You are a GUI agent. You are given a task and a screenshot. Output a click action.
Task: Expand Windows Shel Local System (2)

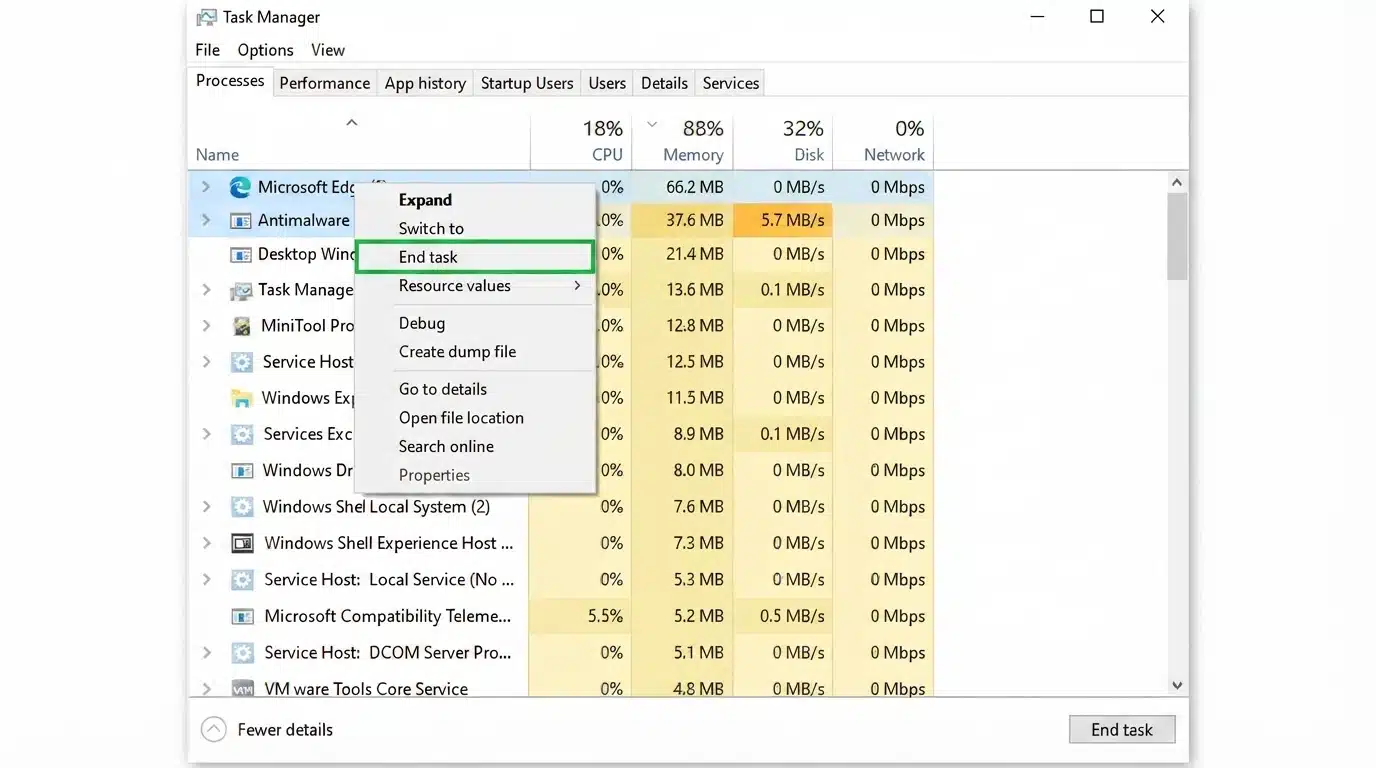coord(206,507)
